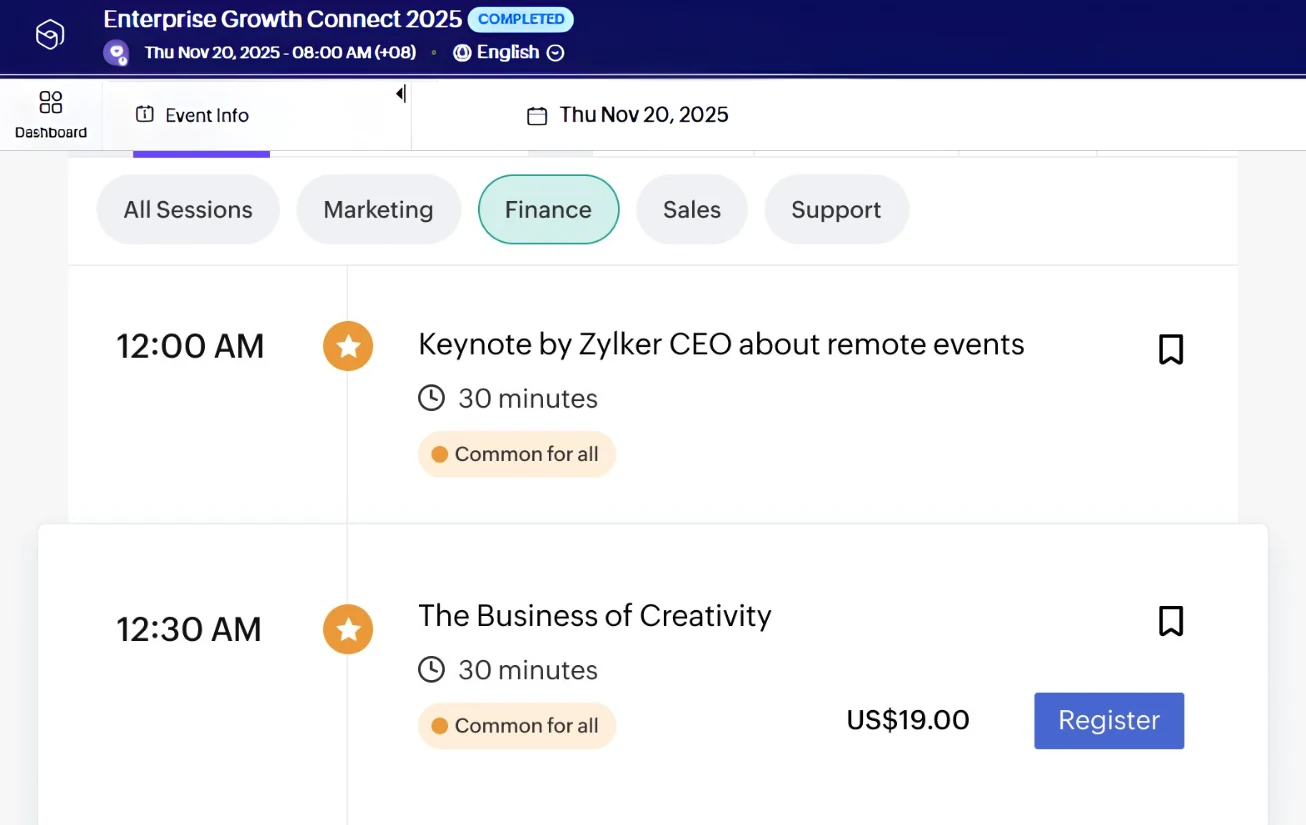This screenshot has height=825, width=1306.
Task: Click the purple event time icon
Action: [117, 53]
